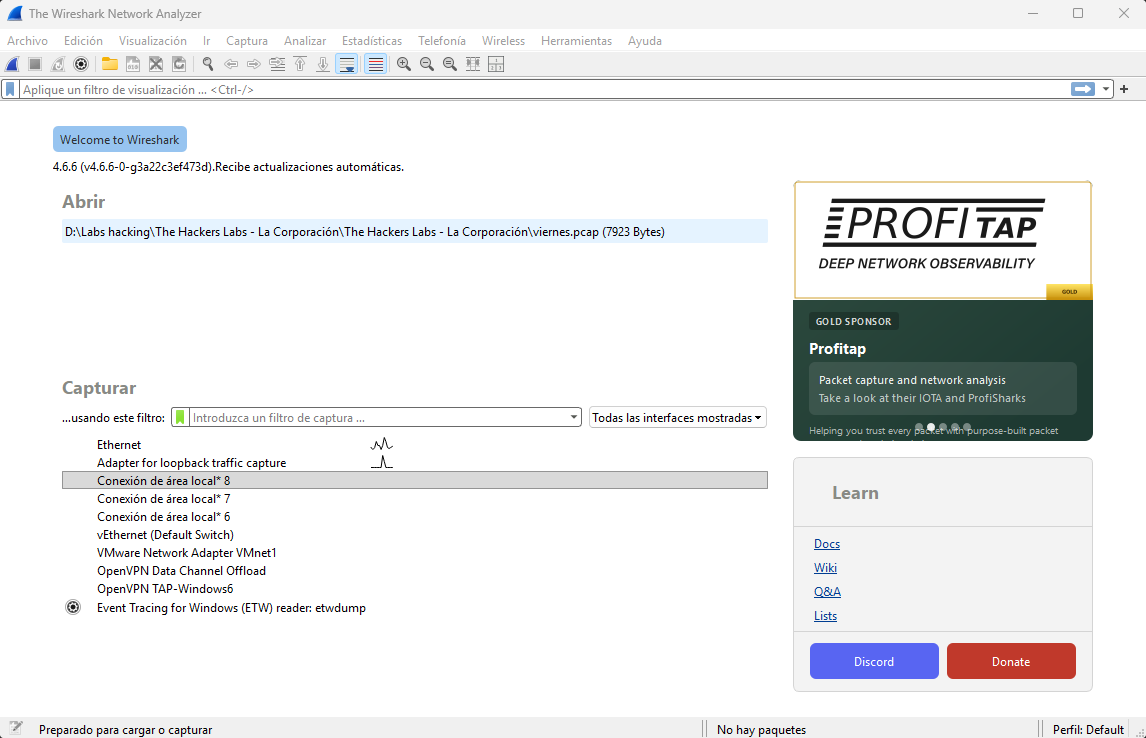Click the Welcome to Wireshark banner
1146x738 pixels.
[120, 140]
